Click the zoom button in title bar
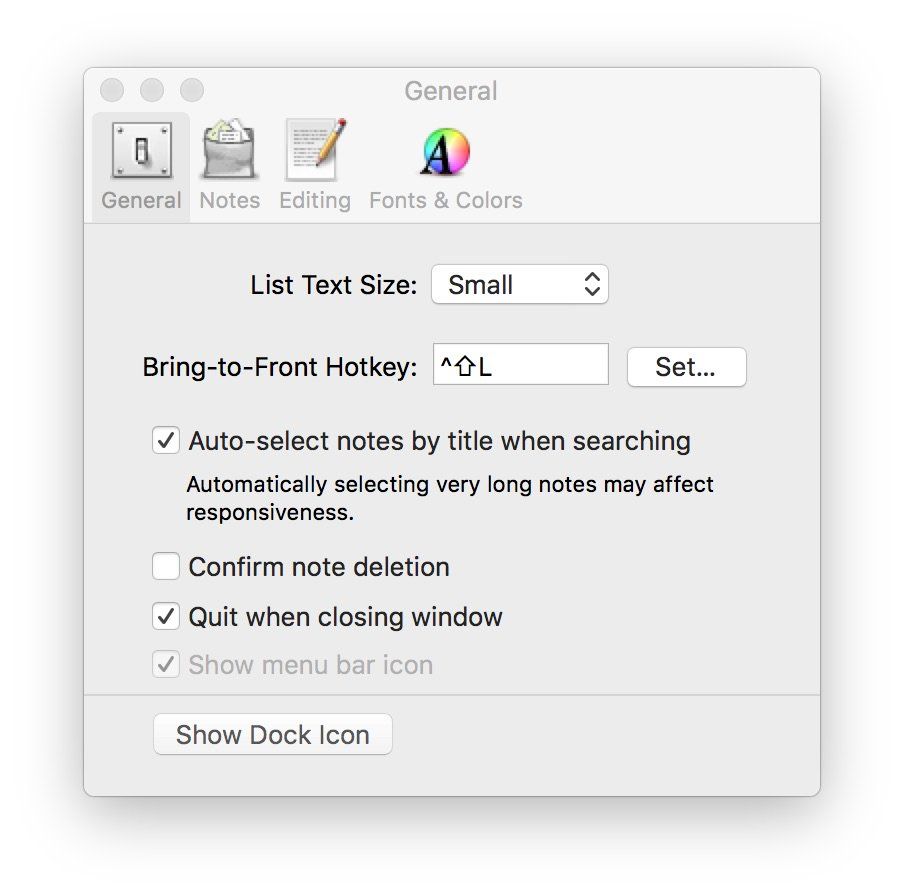This screenshot has width=904, height=896. (192, 91)
